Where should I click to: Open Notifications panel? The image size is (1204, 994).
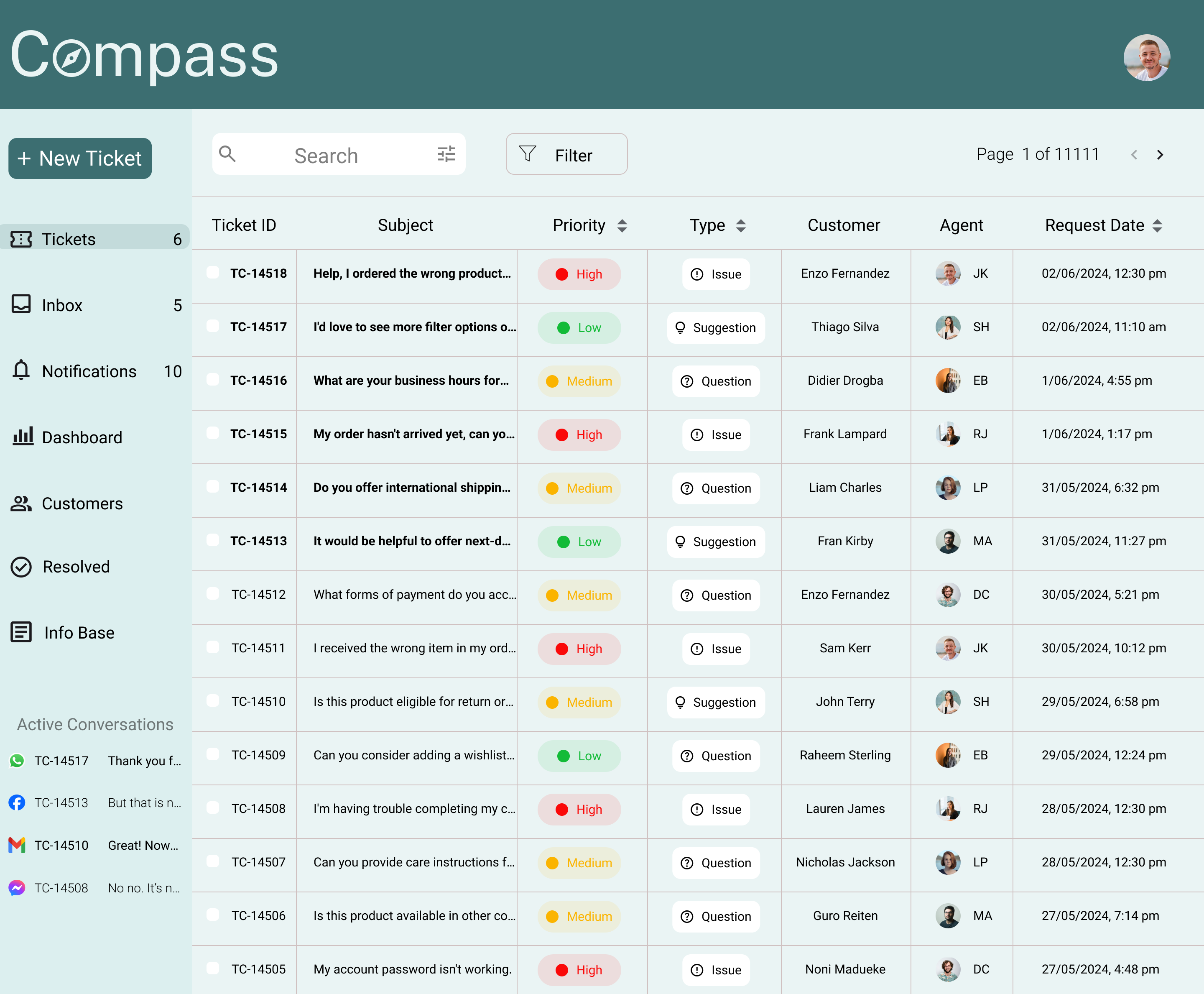point(89,372)
